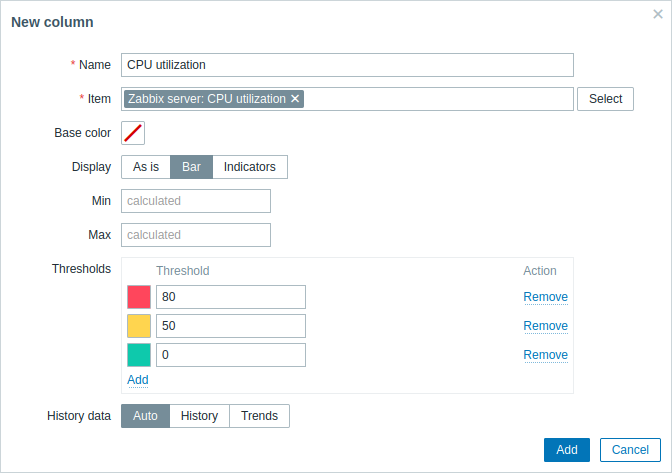Remove the threshold with value 0

point(546,355)
